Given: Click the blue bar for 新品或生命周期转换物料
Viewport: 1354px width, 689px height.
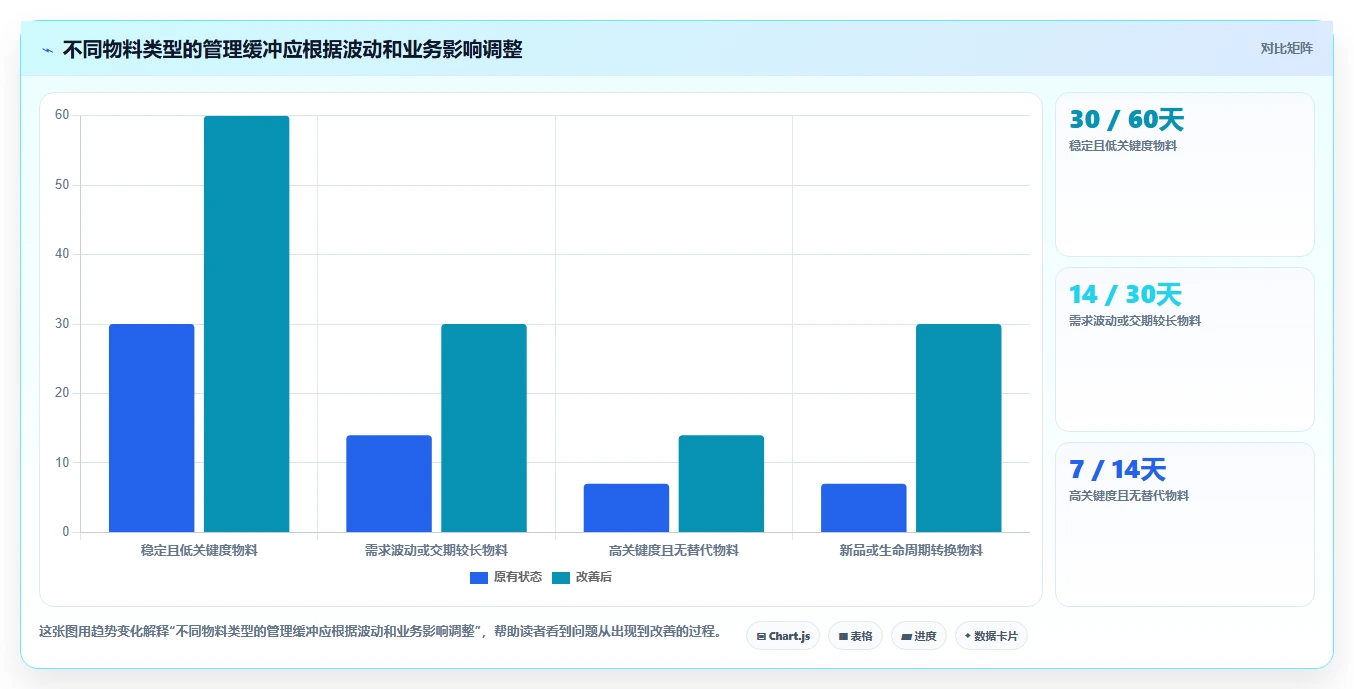Looking at the screenshot, I should [864, 508].
